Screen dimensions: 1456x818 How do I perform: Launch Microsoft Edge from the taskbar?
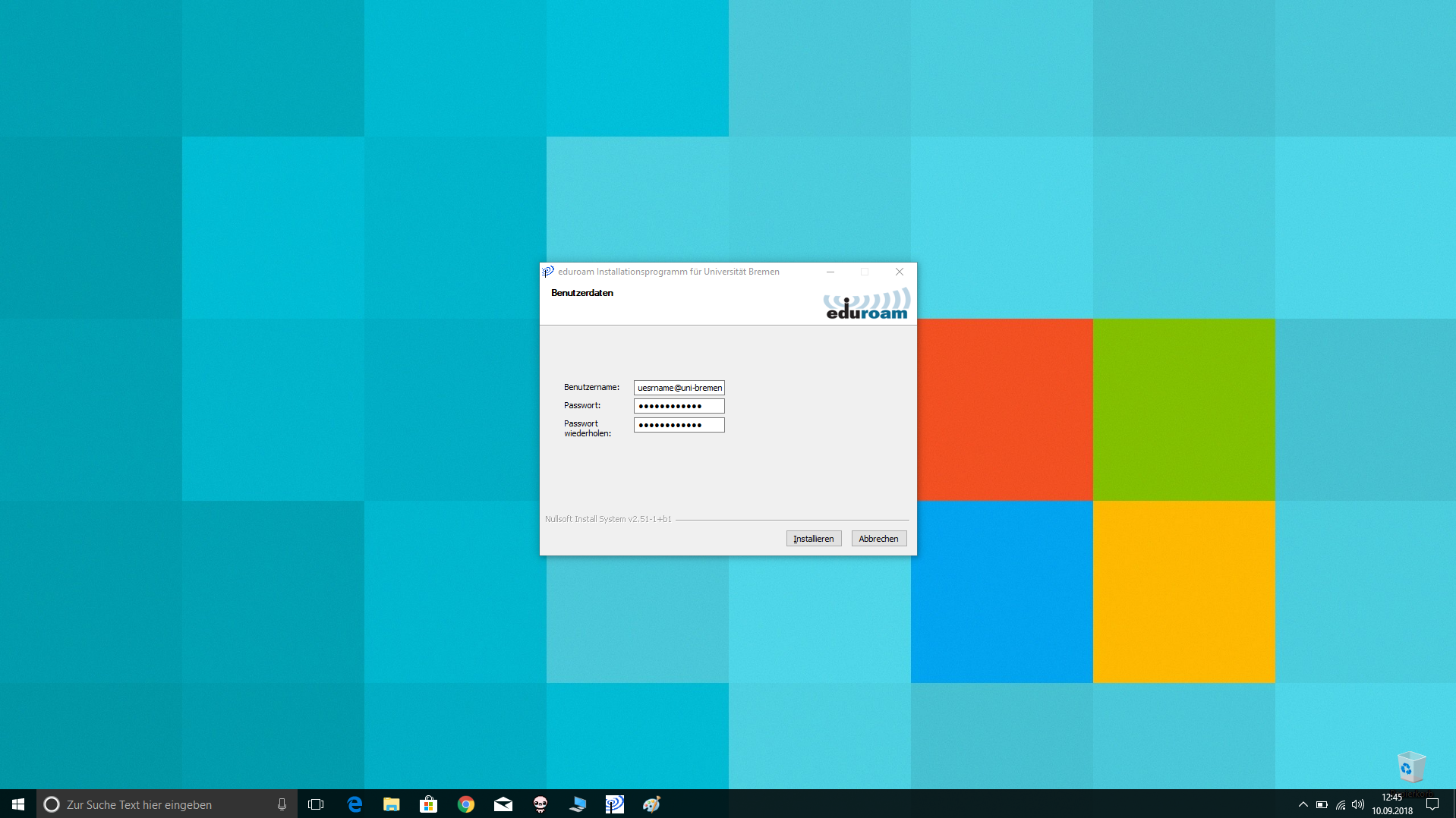355,804
